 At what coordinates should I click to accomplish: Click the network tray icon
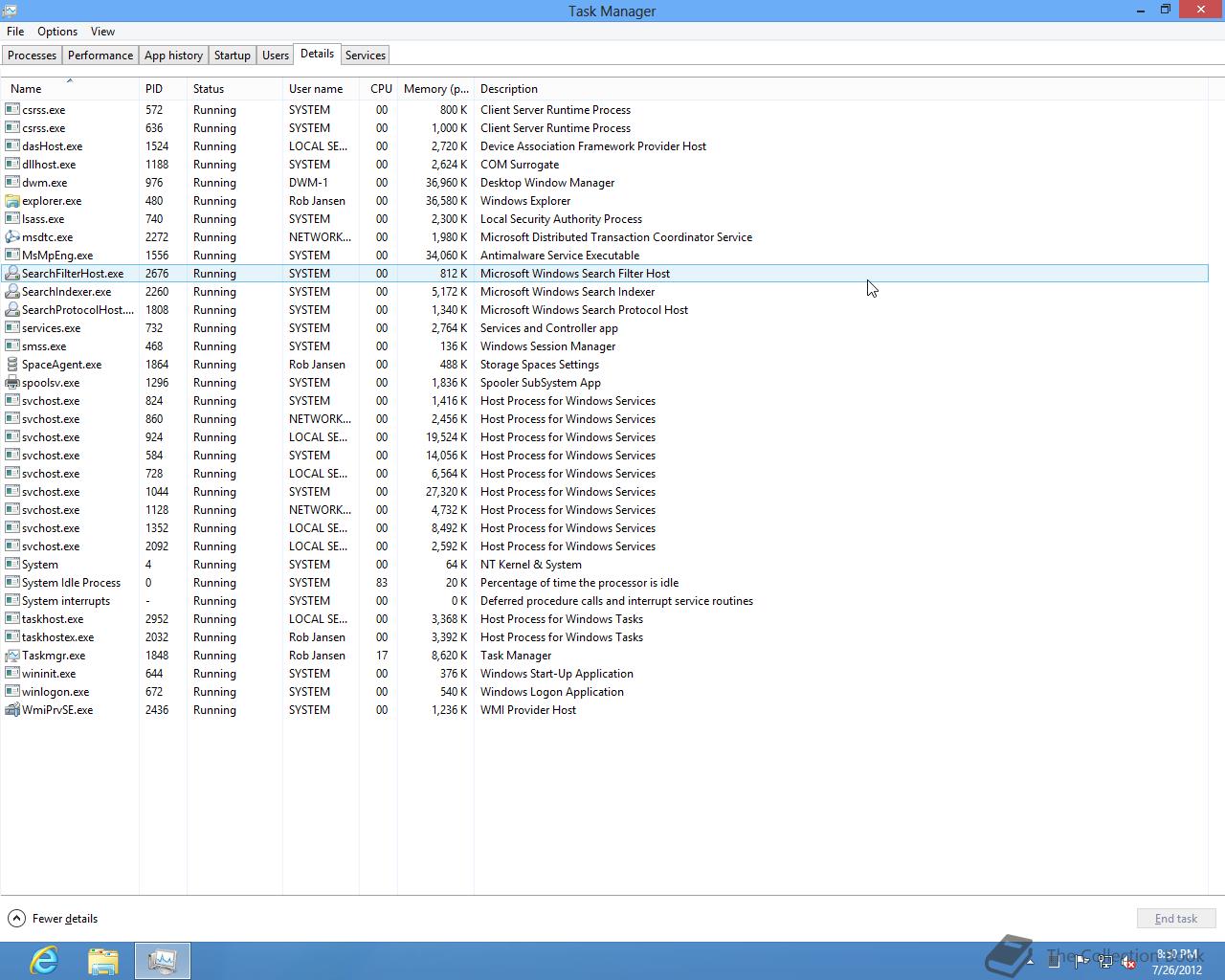click(1104, 962)
